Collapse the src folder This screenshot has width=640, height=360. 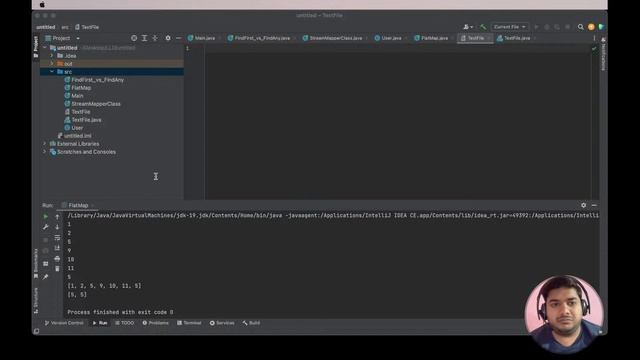pos(52,71)
